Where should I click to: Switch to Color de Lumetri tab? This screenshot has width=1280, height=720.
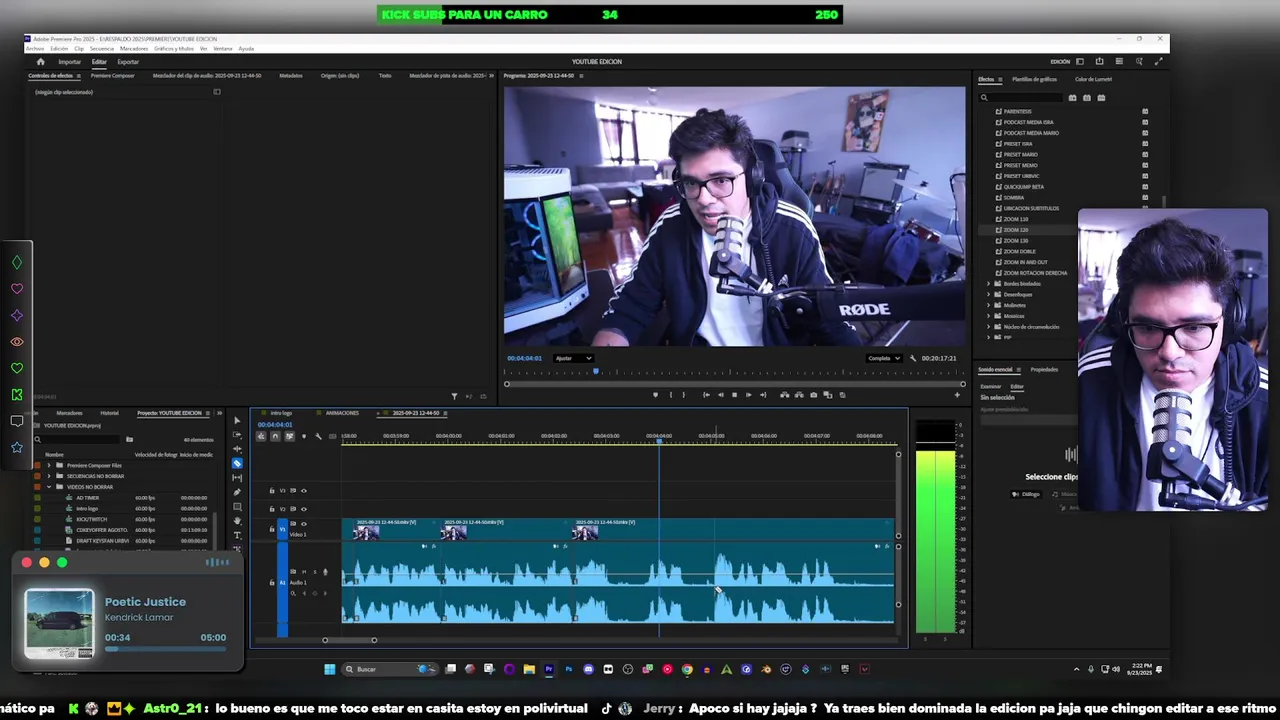[1093, 79]
